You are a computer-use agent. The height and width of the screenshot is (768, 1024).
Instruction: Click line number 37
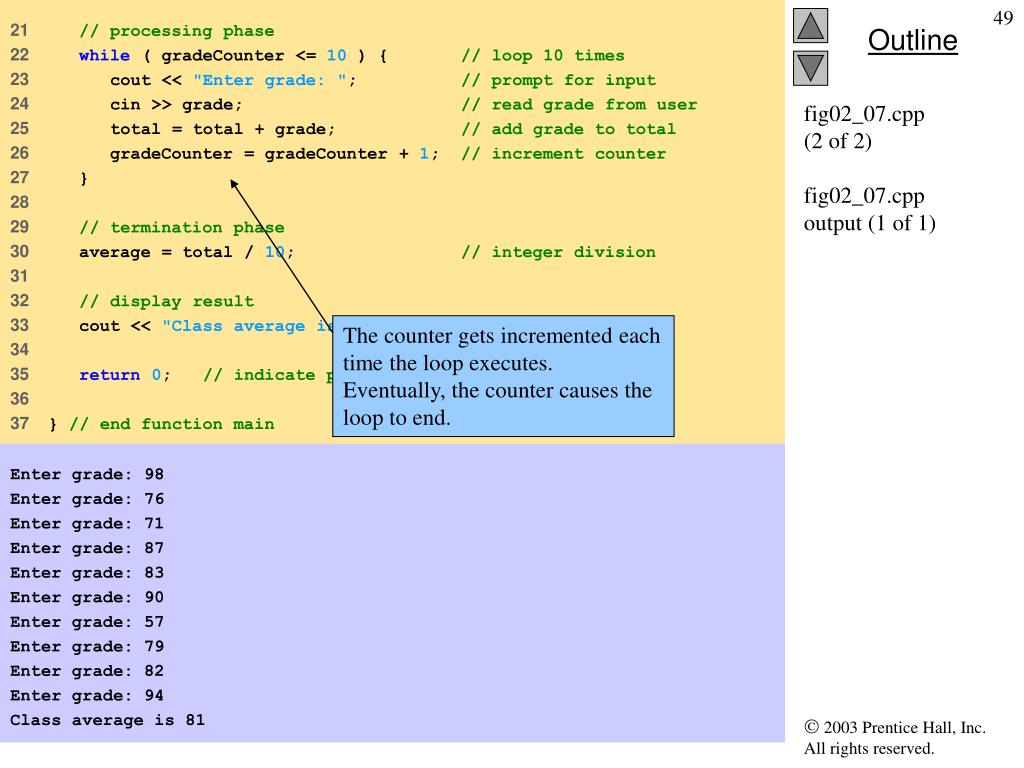(19, 424)
